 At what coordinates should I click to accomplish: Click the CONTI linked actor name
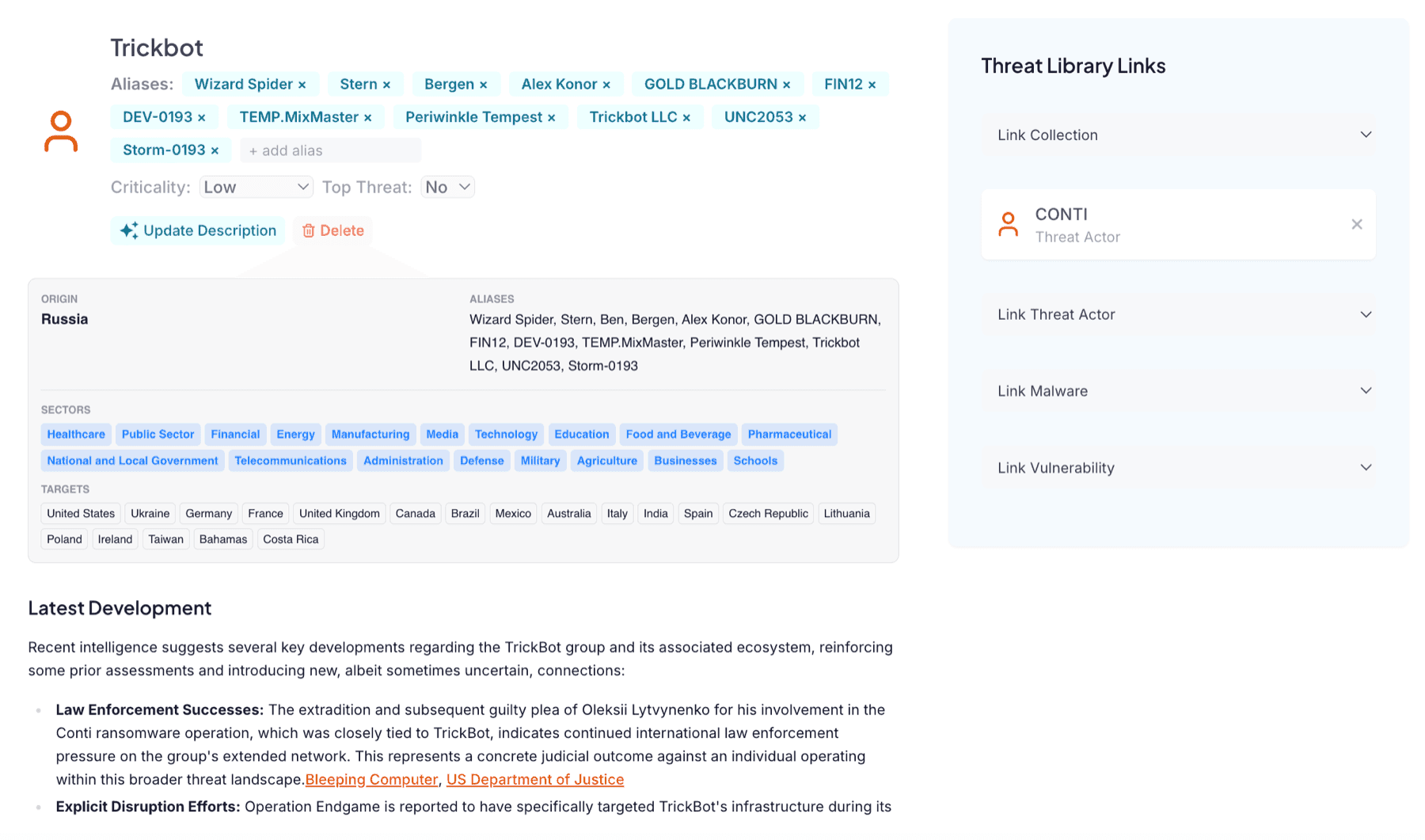point(1062,215)
